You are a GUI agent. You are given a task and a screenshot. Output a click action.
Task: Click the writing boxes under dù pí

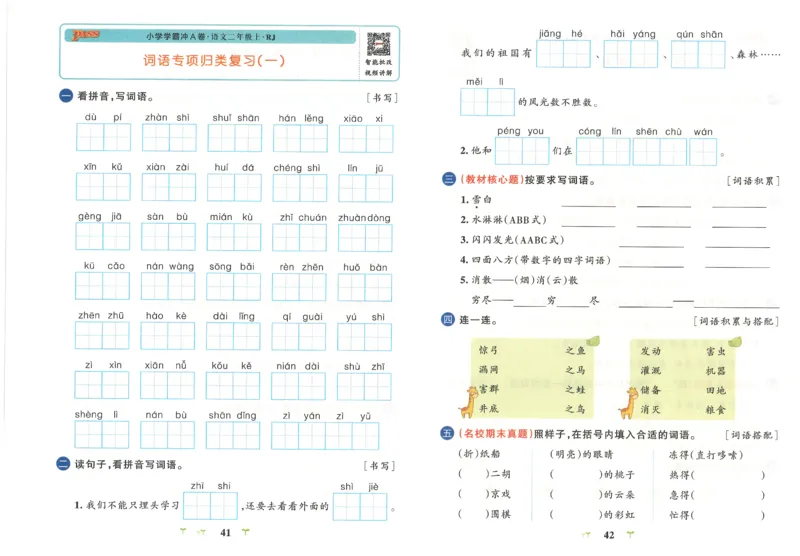coord(104,138)
